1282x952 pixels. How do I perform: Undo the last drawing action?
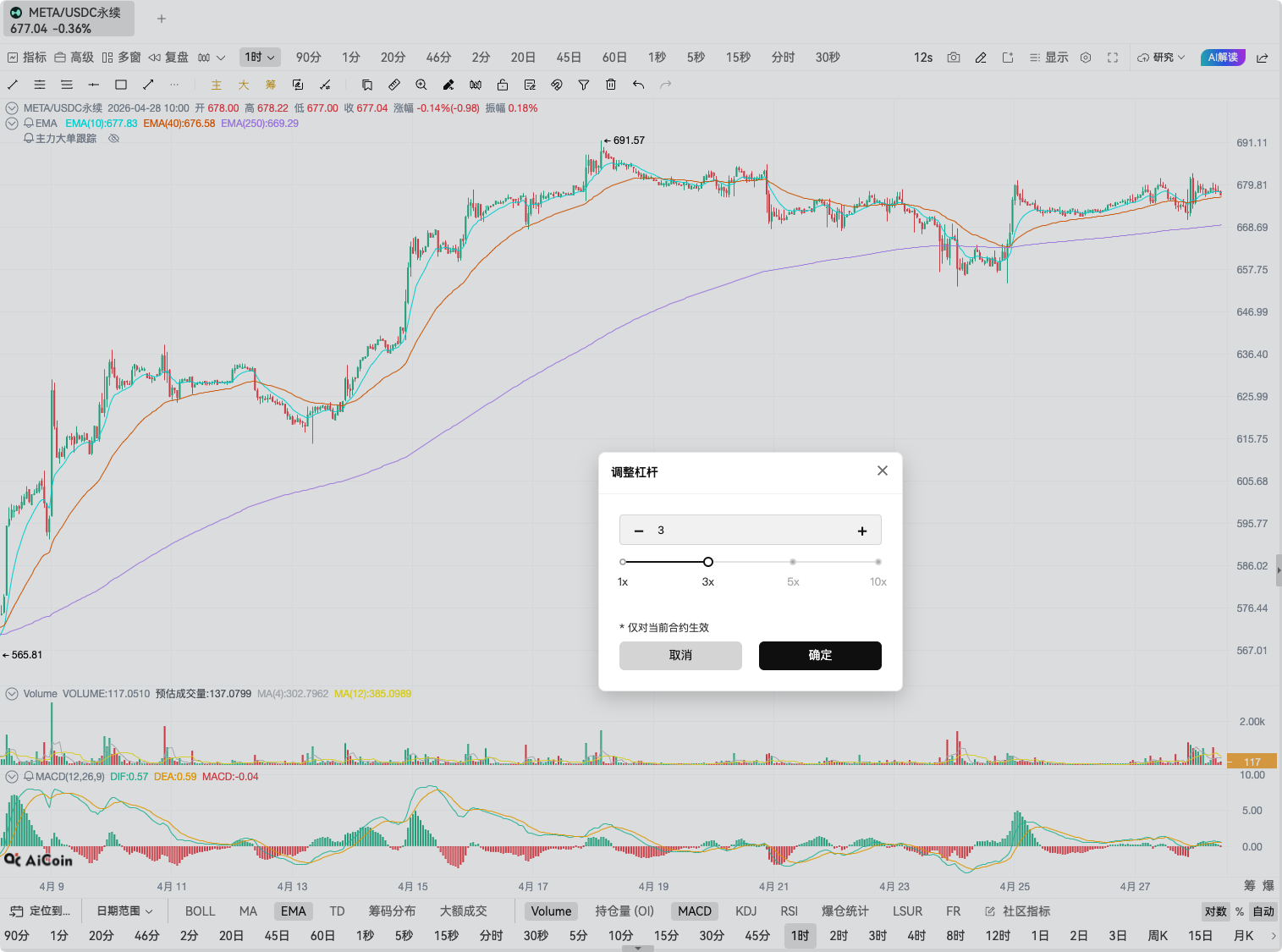point(637,85)
